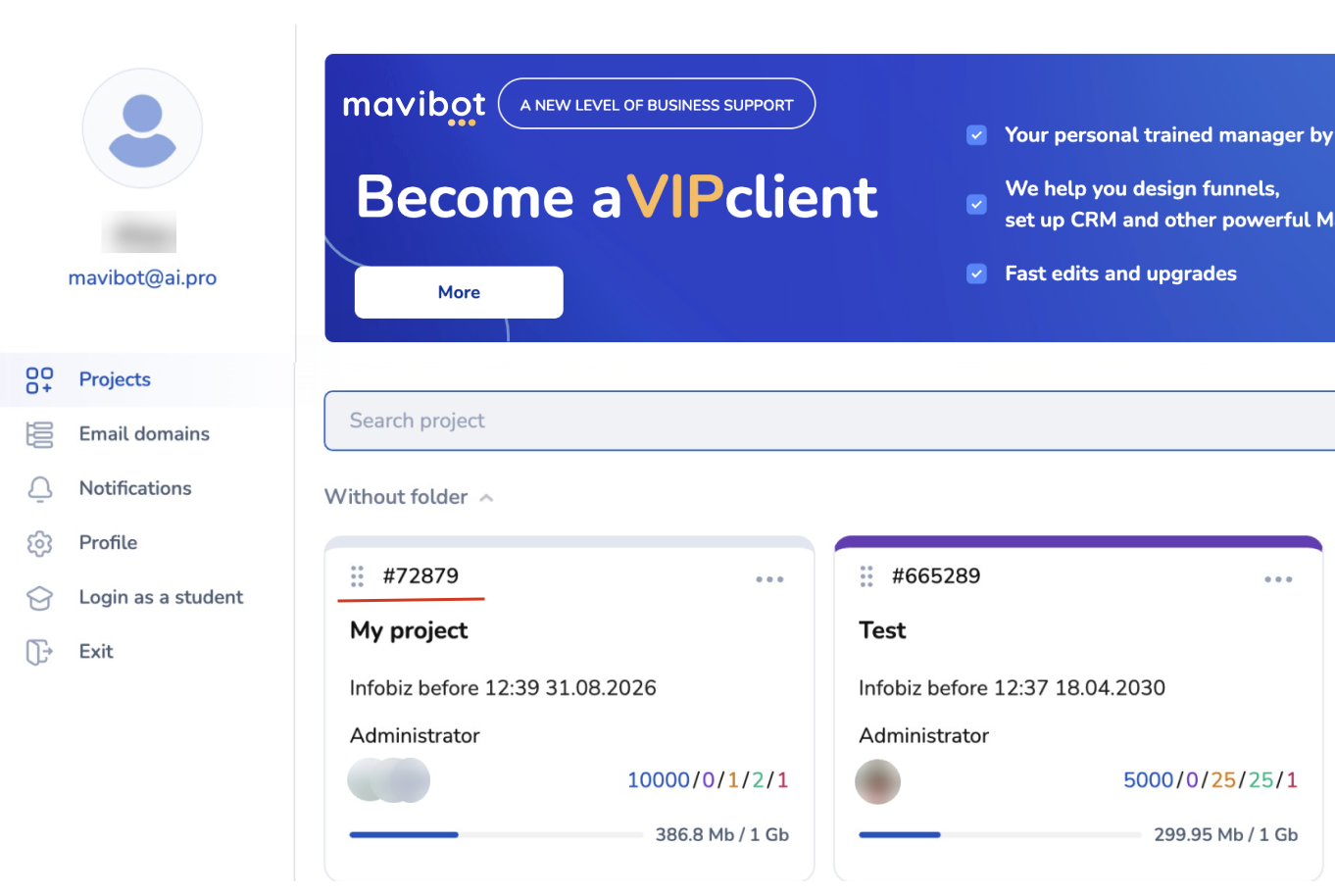This screenshot has width=1335, height=896.
Task: Open the mavibot@ai.pro email link
Action: pos(142,277)
